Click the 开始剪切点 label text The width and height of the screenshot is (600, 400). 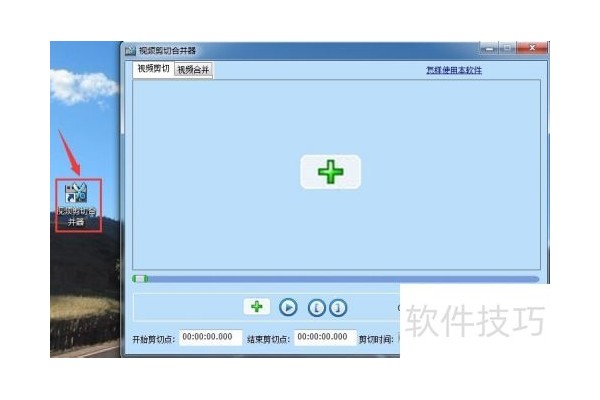(x=153, y=339)
